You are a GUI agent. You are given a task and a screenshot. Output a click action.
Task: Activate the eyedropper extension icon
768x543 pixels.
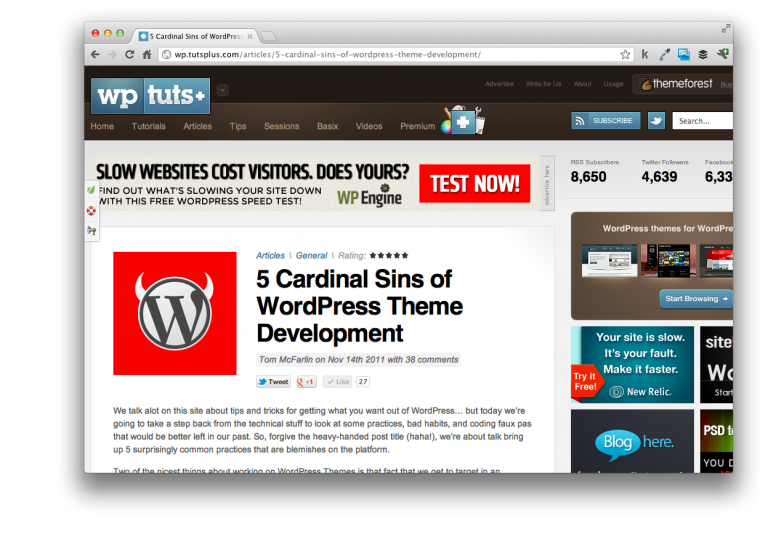(x=664, y=55)
